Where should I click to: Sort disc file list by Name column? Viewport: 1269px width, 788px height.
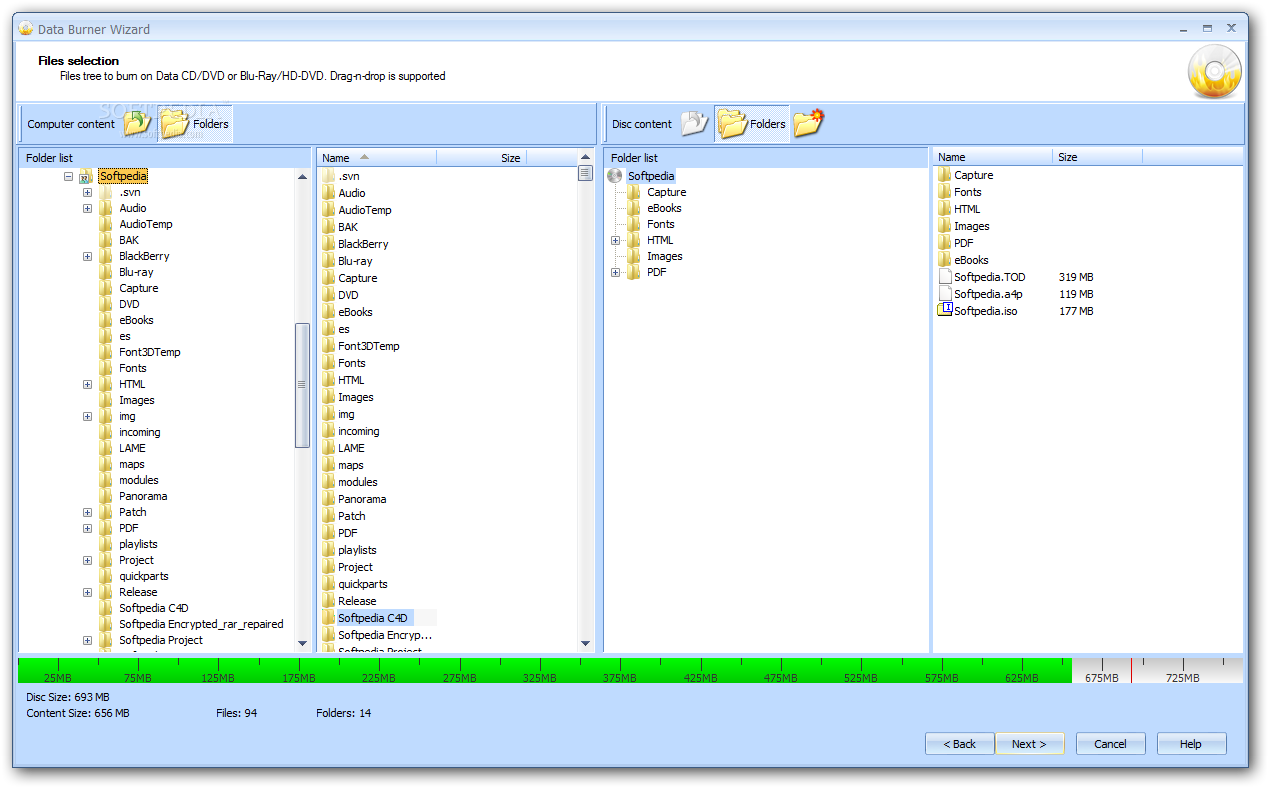tap(993, 157)
